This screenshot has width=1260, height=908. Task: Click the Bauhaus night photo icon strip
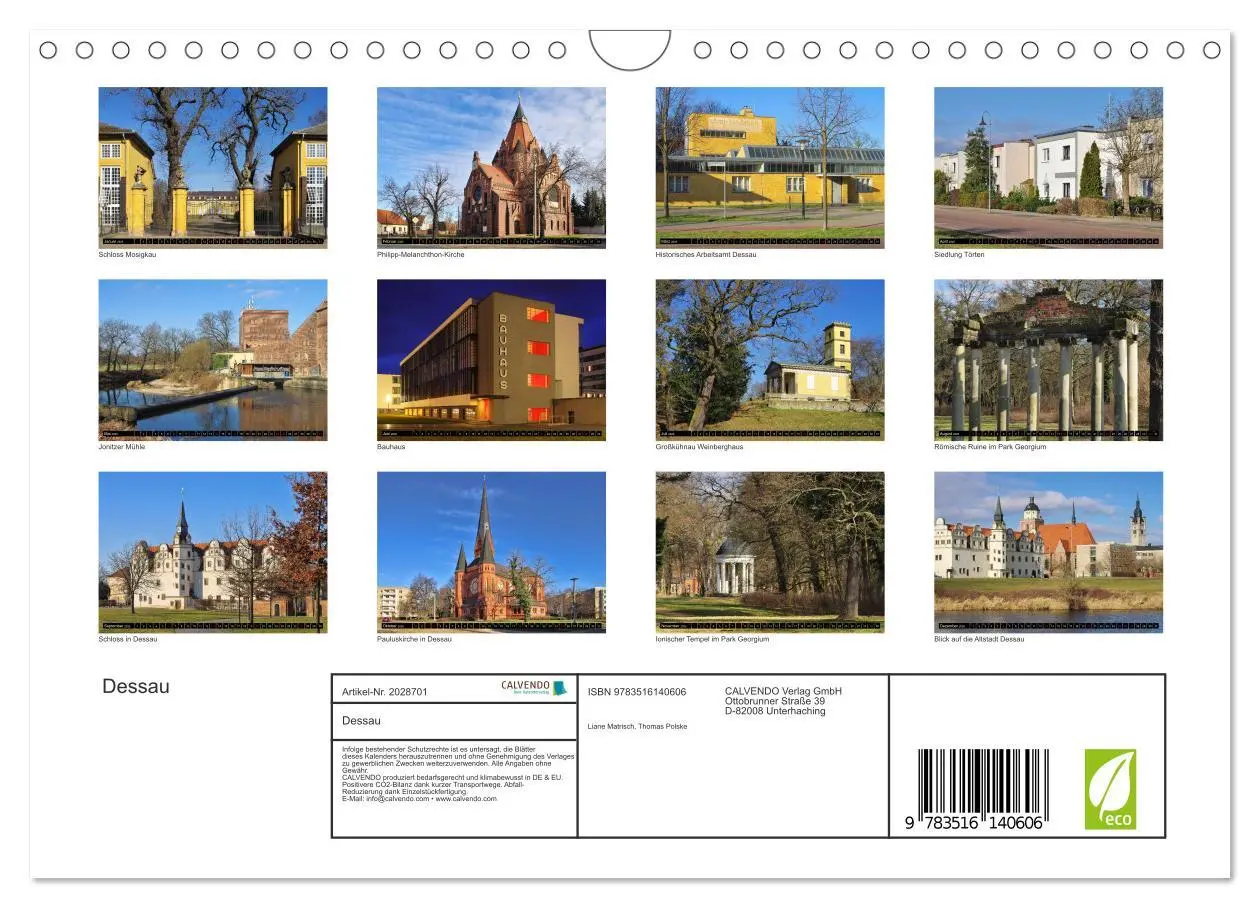tap(492, 434)
